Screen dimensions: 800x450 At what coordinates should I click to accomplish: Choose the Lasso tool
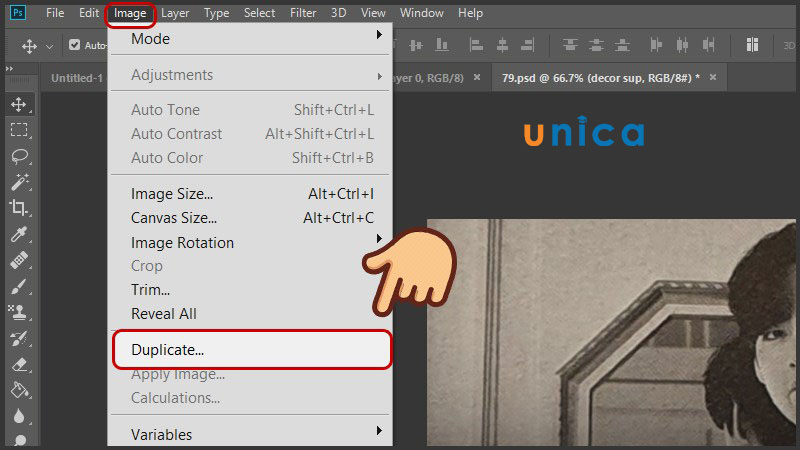pyautogui.click(x=18, y=156)
